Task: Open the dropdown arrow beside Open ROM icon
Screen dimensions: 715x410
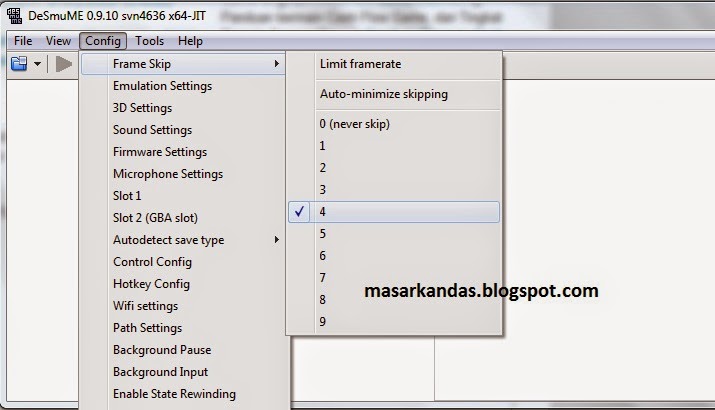Action: tap(37, 64)
